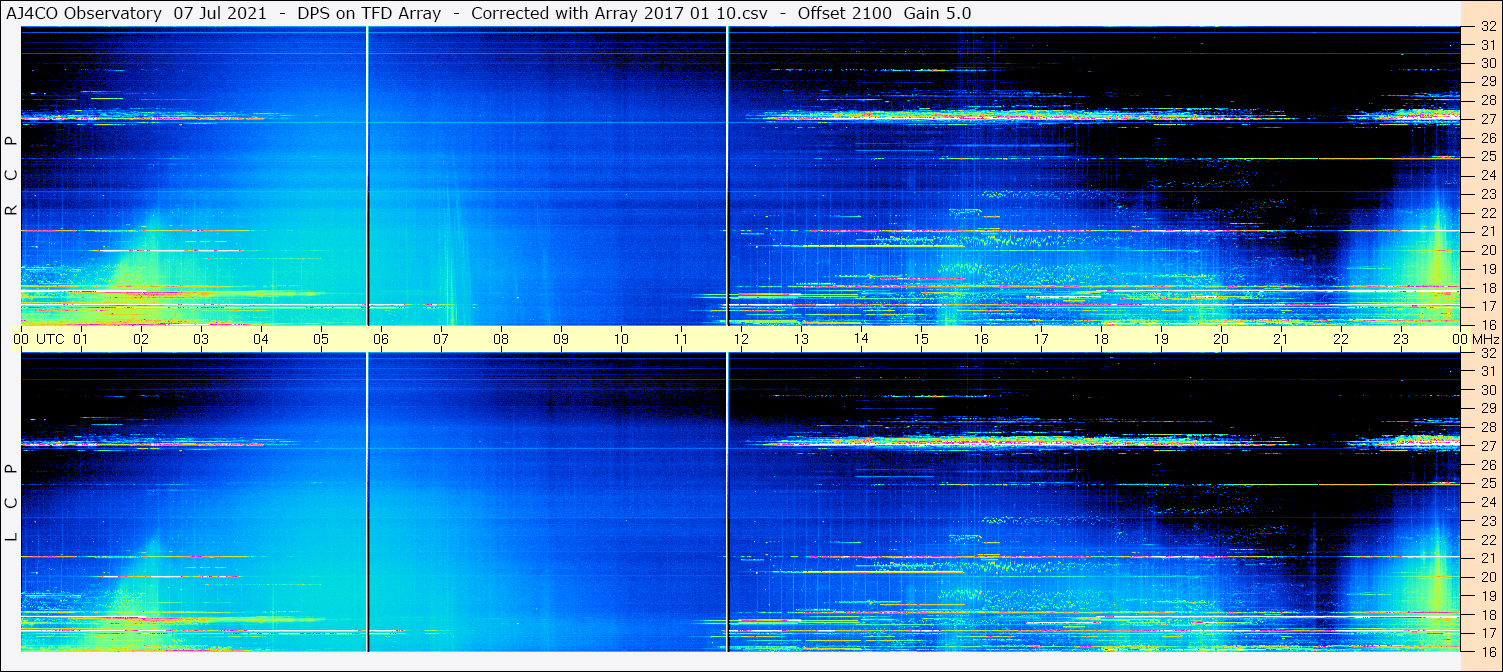Select hour 17 on the UTC time axis
Image resolution: width=1503 pixels, height=672 pixels.
1041,339
